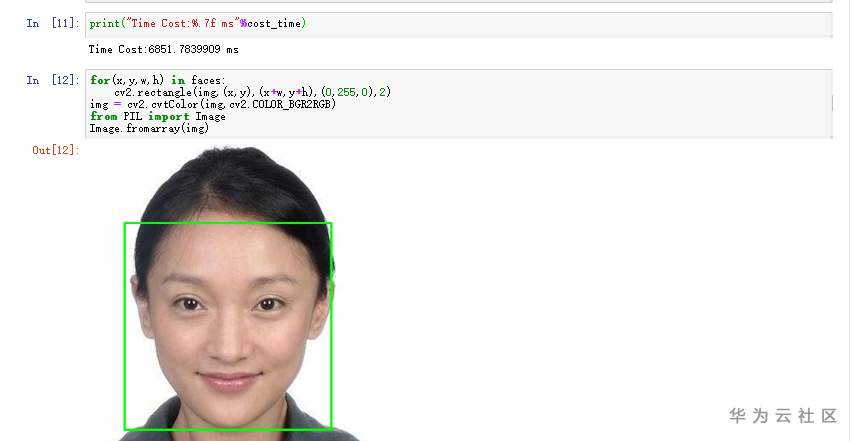This screenshot has width=850, height=441.
Task: Click the 'from PIL import Image' line
Action: 158,116
